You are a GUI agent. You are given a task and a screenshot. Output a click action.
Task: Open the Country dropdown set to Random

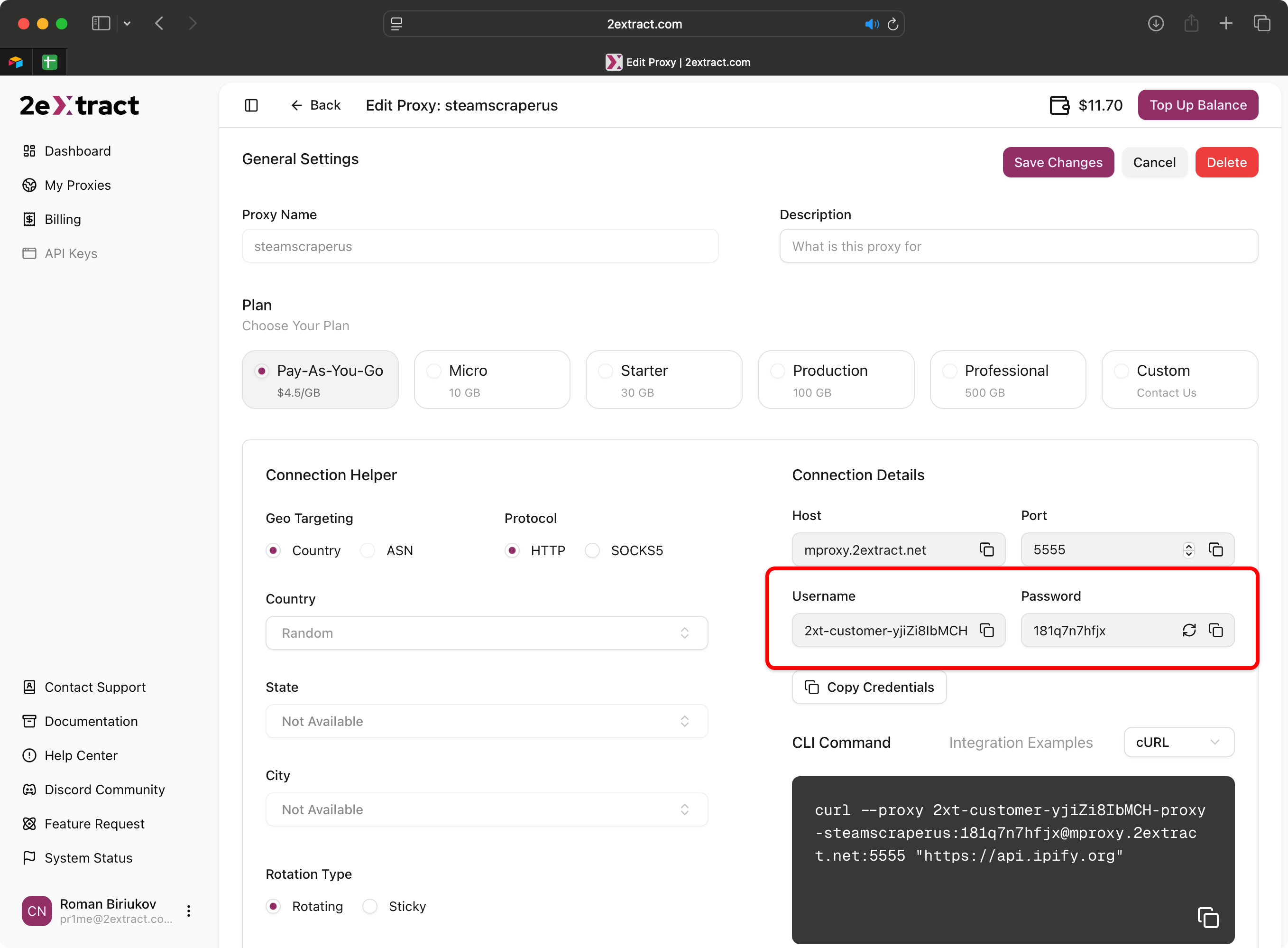[486, 633]
